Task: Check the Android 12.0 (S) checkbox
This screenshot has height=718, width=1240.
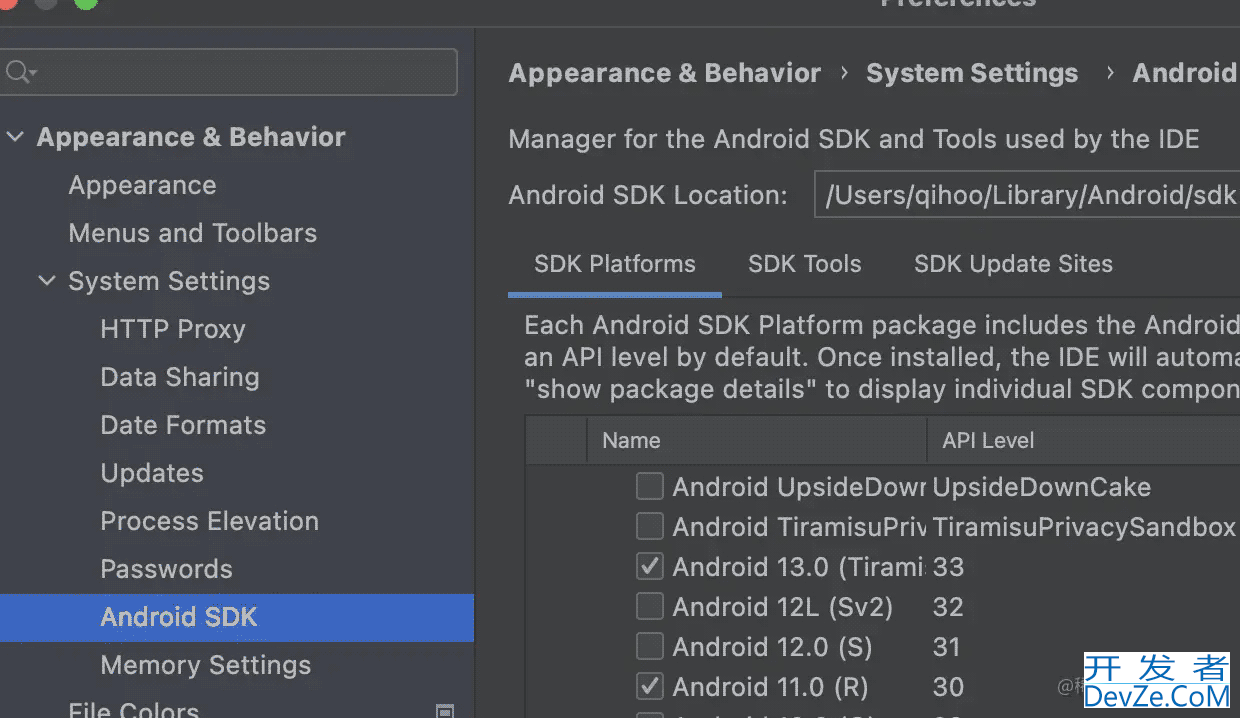Action: [x=650, y=647]
